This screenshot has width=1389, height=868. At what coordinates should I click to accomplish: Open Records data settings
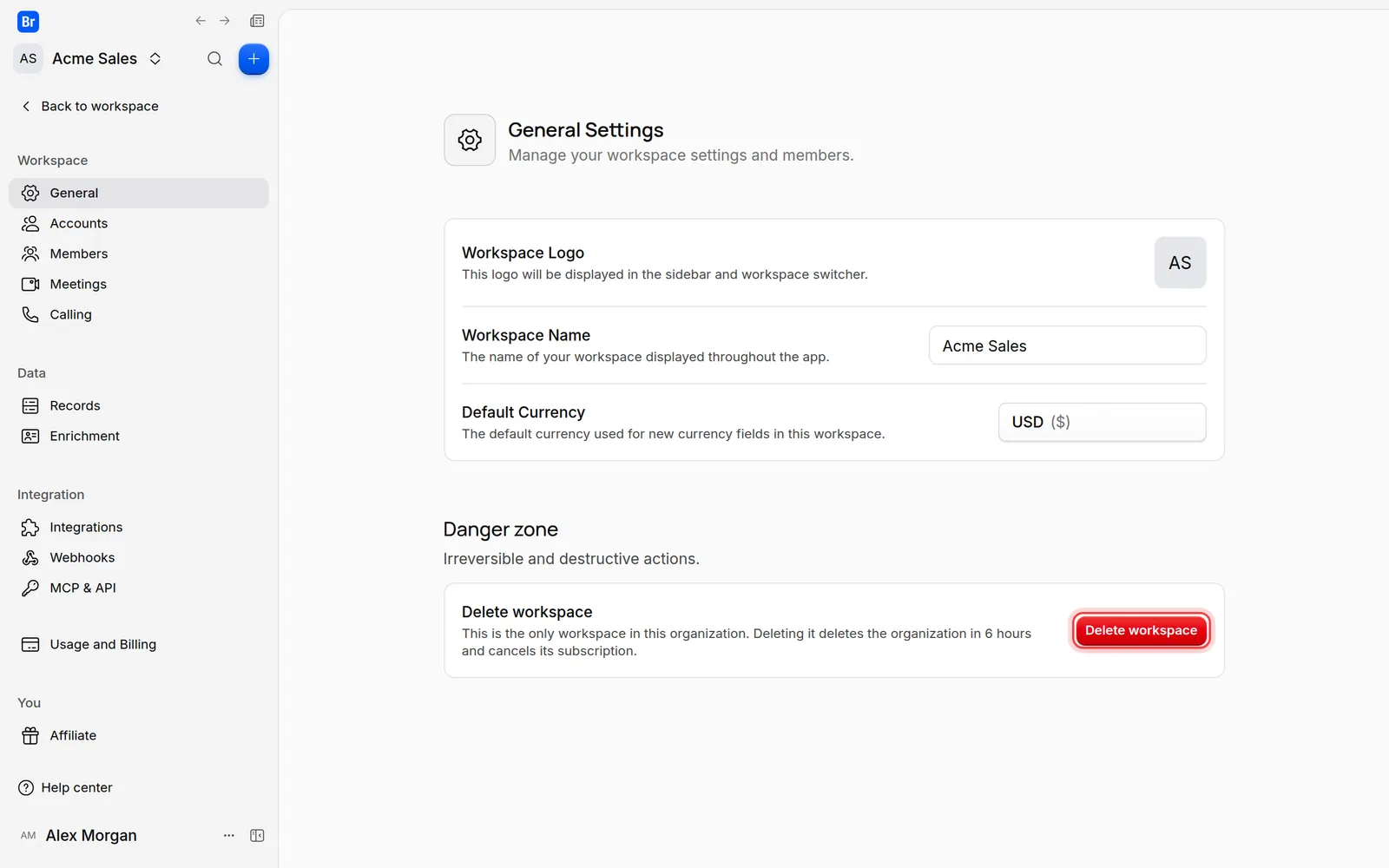click(x=139, y=405)
